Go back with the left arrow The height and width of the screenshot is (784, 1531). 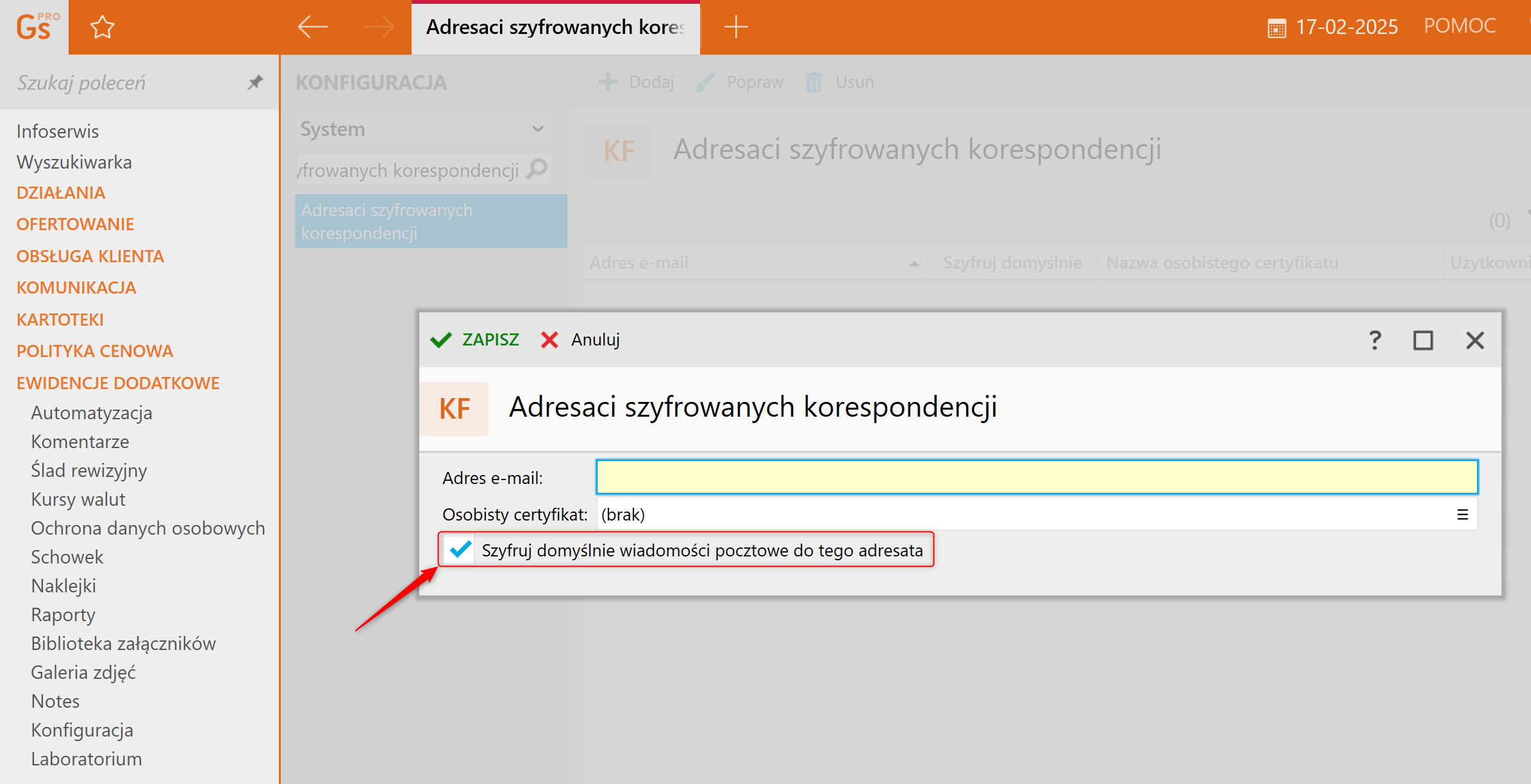point(313,27)
